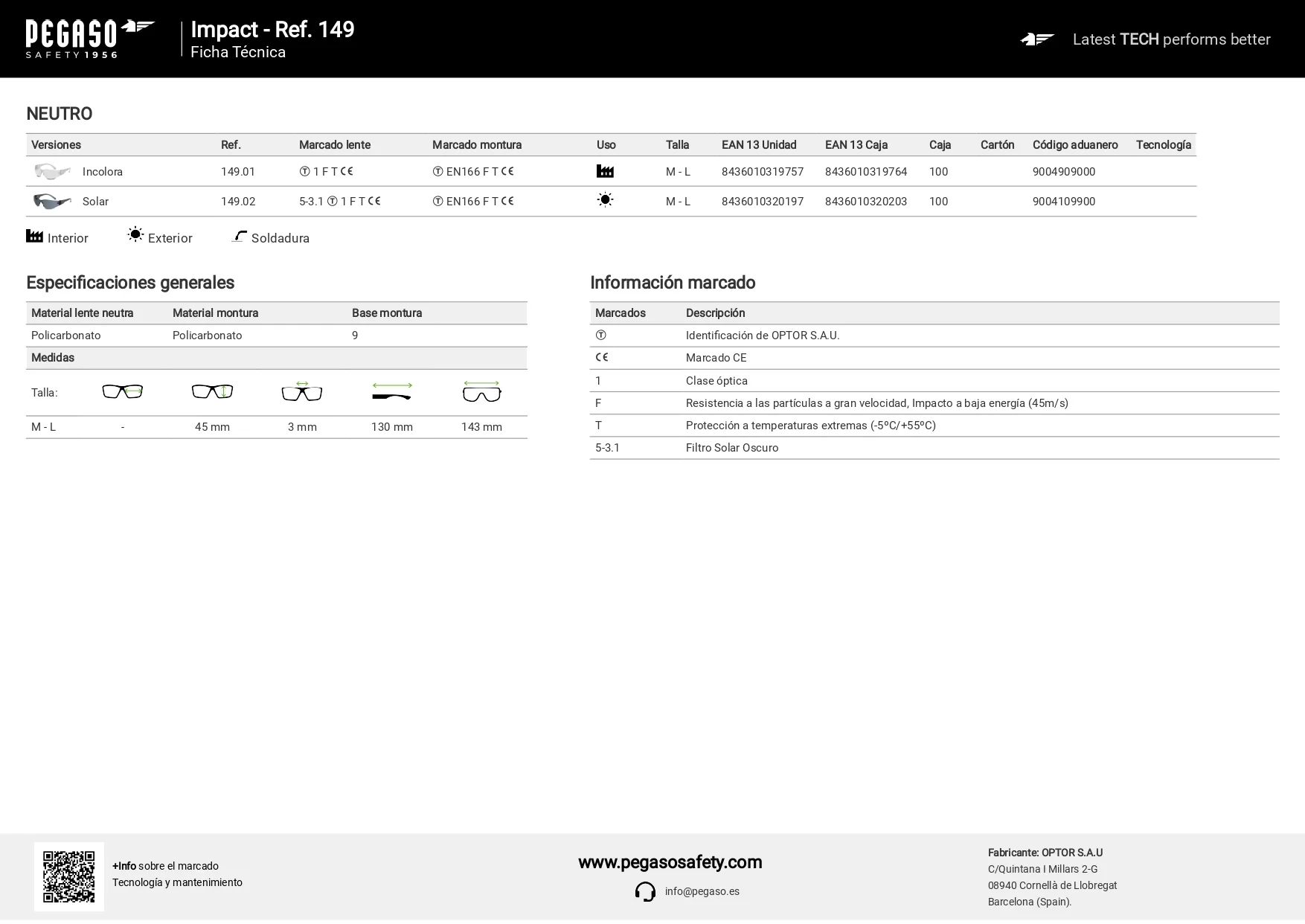Click +Info sobre el marcado text
This screenshot has width=1305, height=924.
165,866
